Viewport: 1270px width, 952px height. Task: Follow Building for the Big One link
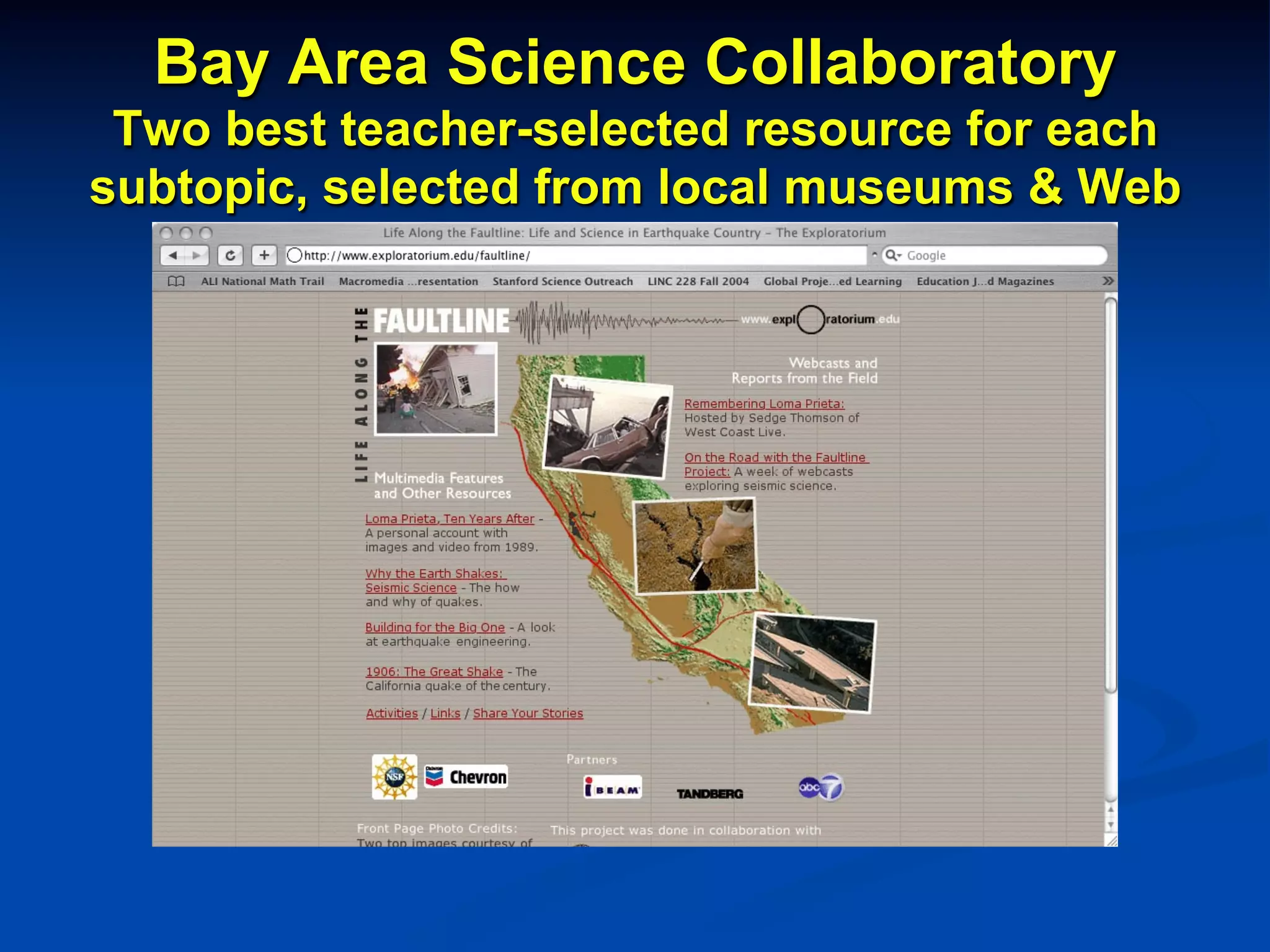pos(435,627)
